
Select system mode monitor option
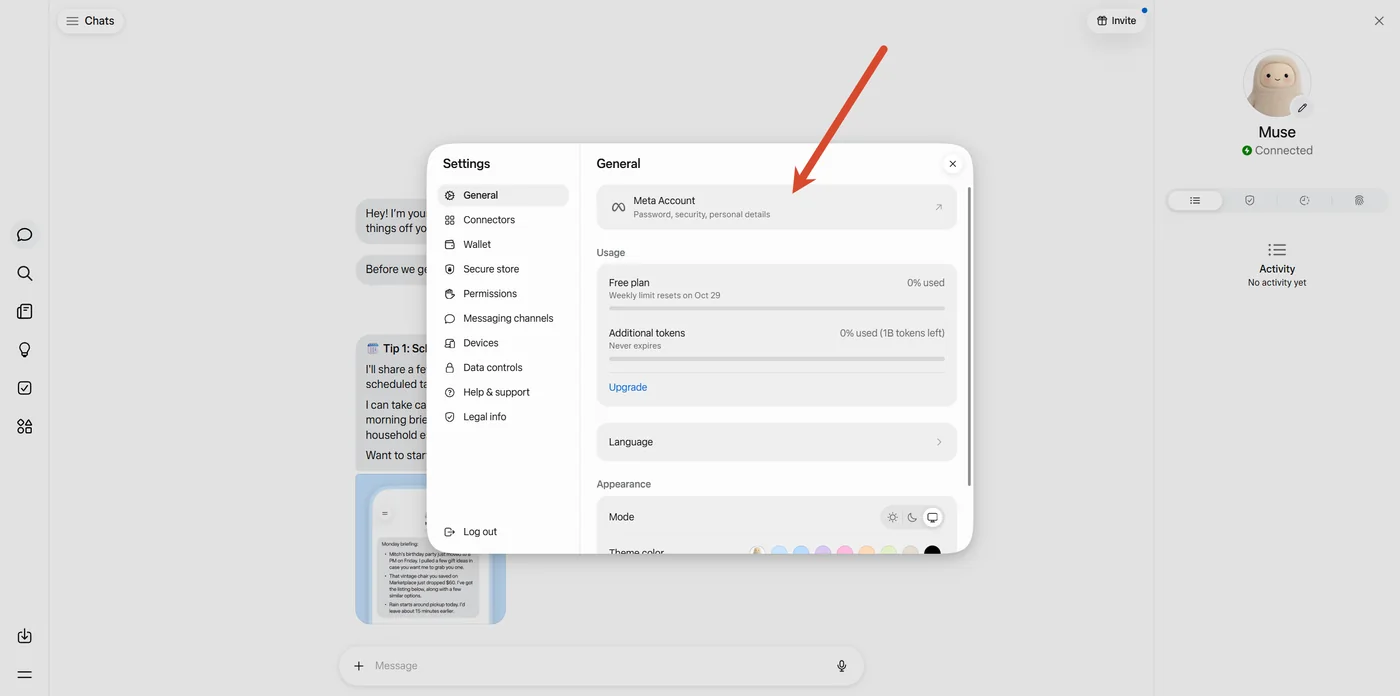pos(932,517)
